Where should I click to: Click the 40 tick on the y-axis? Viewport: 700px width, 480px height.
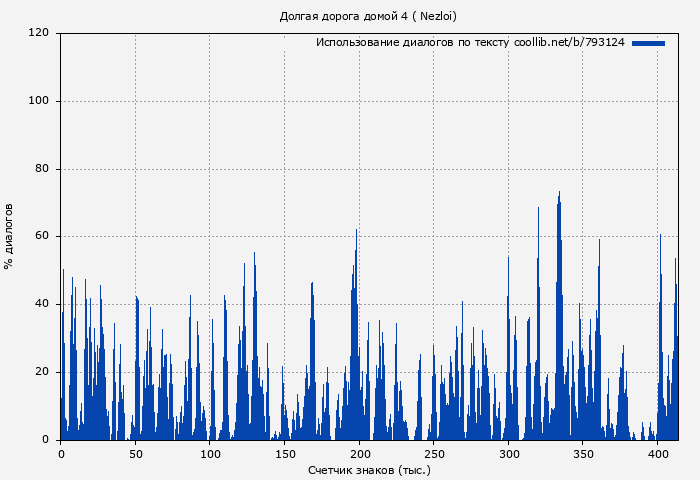click(42, 304)
